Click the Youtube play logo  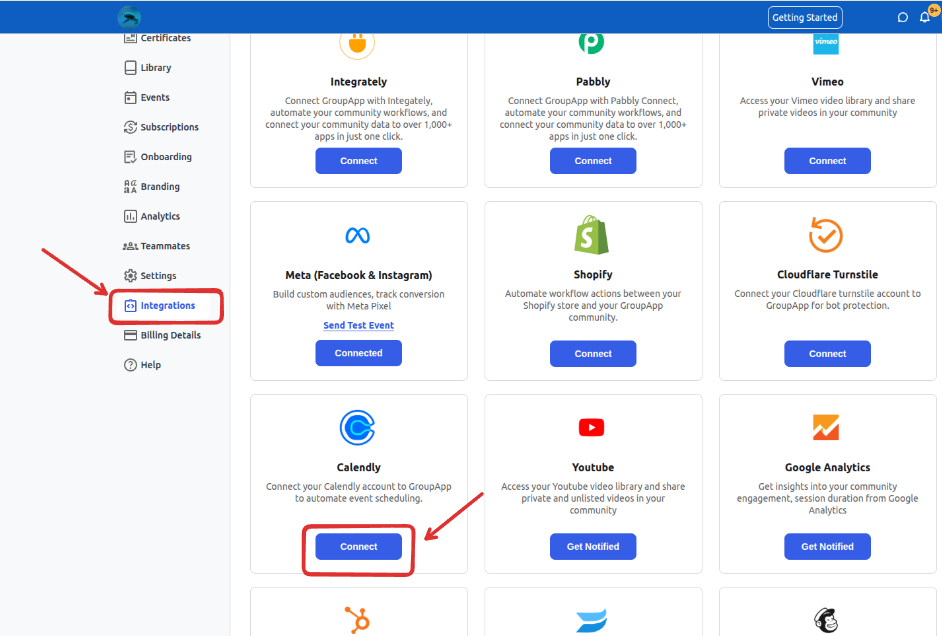(x=592, y=428)
